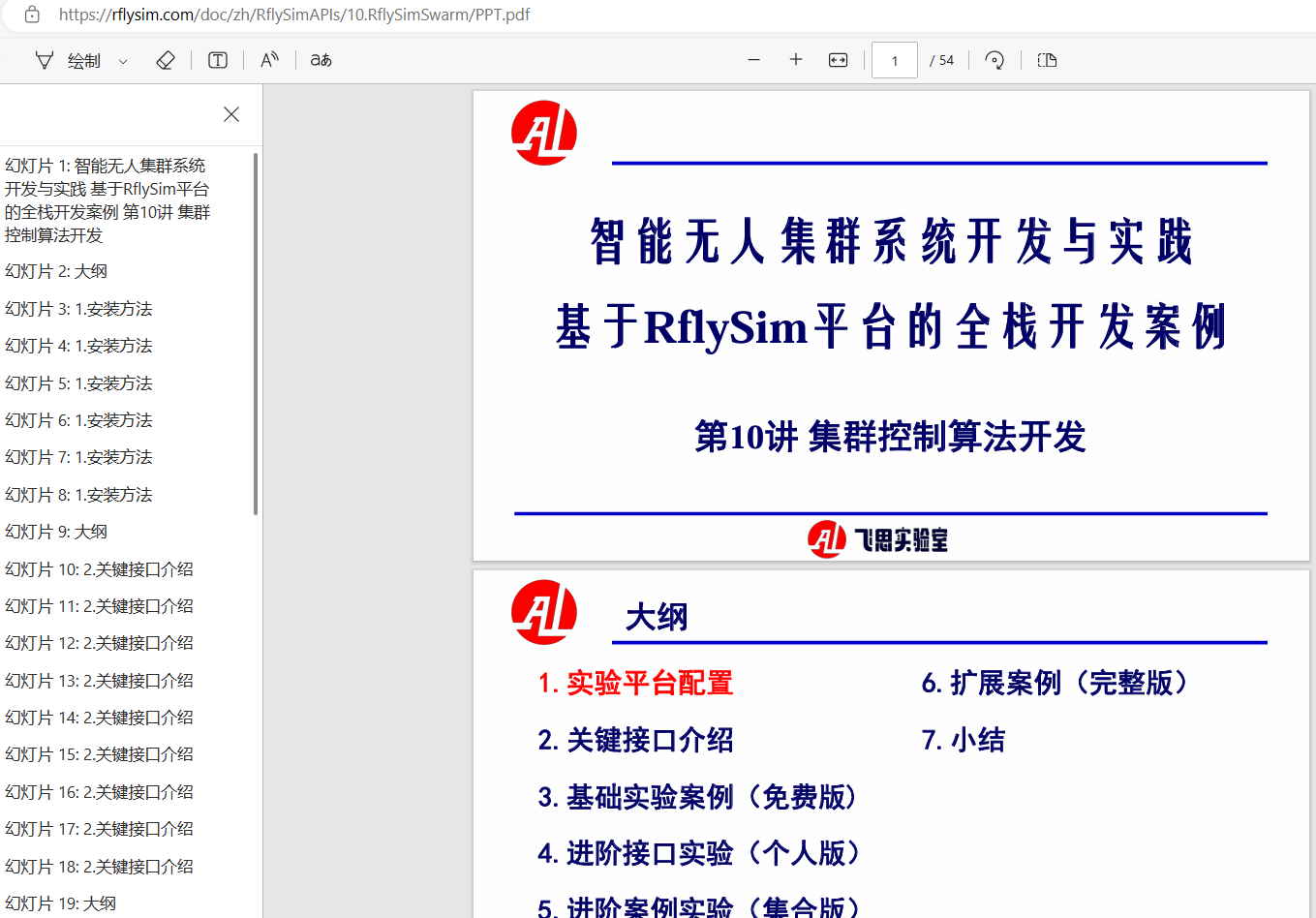Open 幻灯片 5: 1.安装方法
This screenshot has height=918, width=1316.
(x=78, y=383)
